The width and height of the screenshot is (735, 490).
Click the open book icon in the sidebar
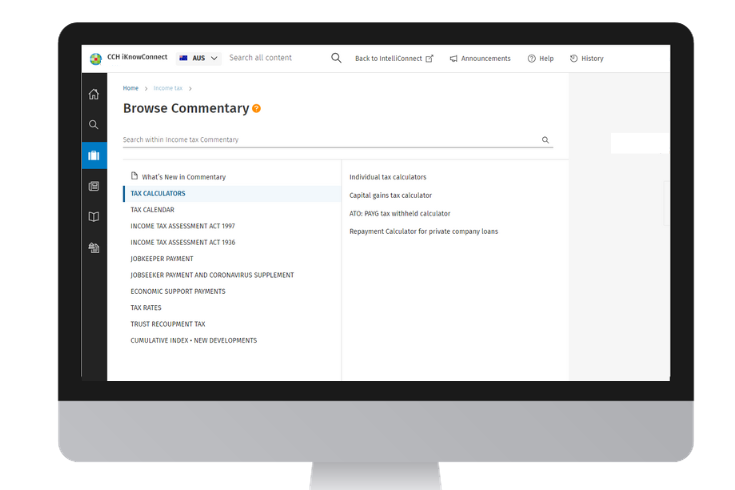tap(94, 216)
